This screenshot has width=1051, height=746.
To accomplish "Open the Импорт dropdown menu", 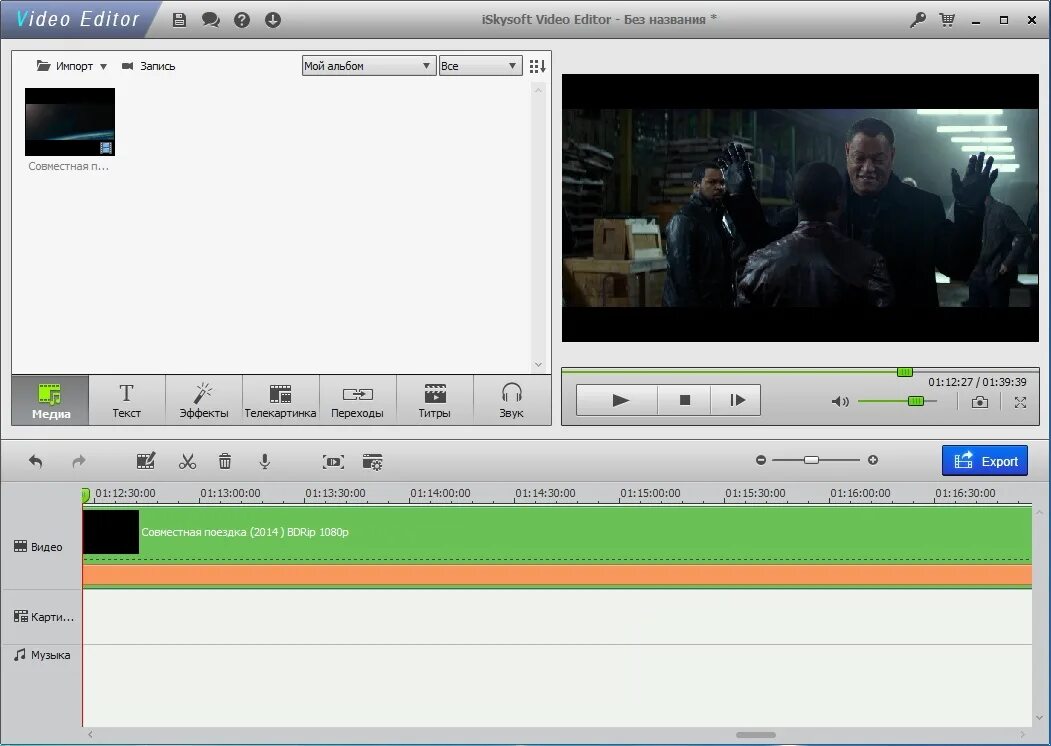I will [x=70, y=65].
